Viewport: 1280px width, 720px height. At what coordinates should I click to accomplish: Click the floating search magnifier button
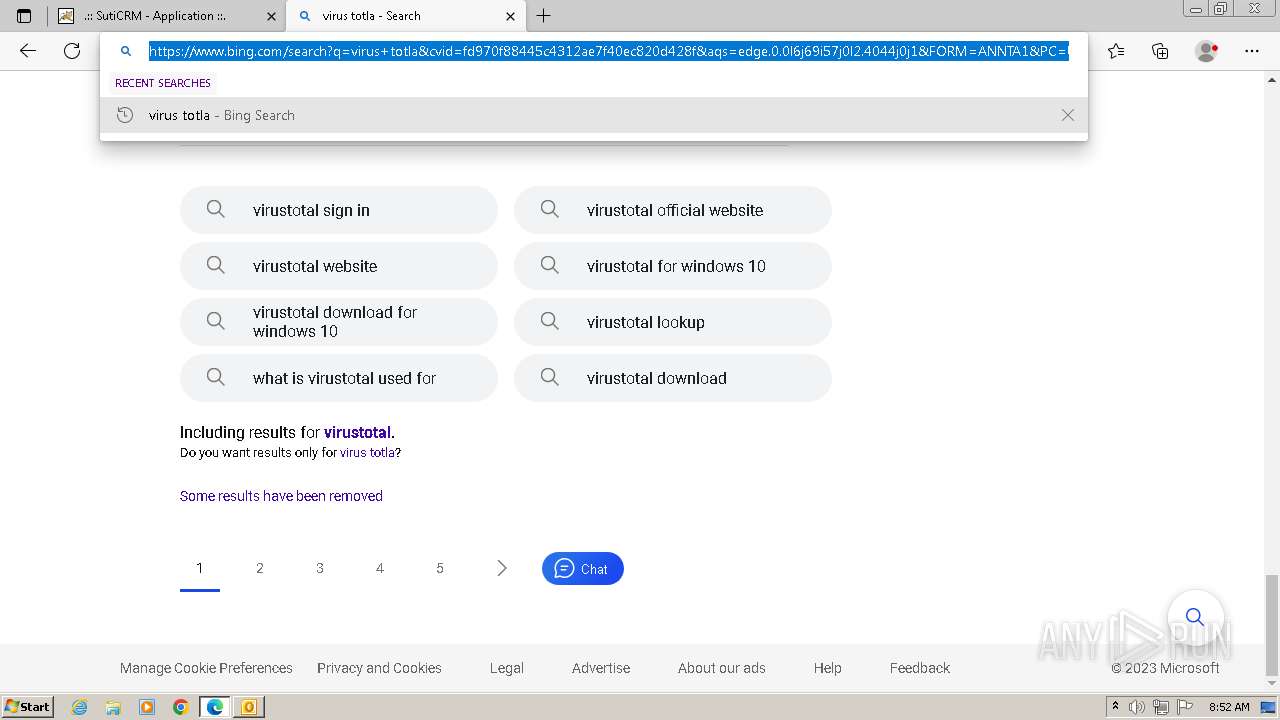pos(1195,616)
